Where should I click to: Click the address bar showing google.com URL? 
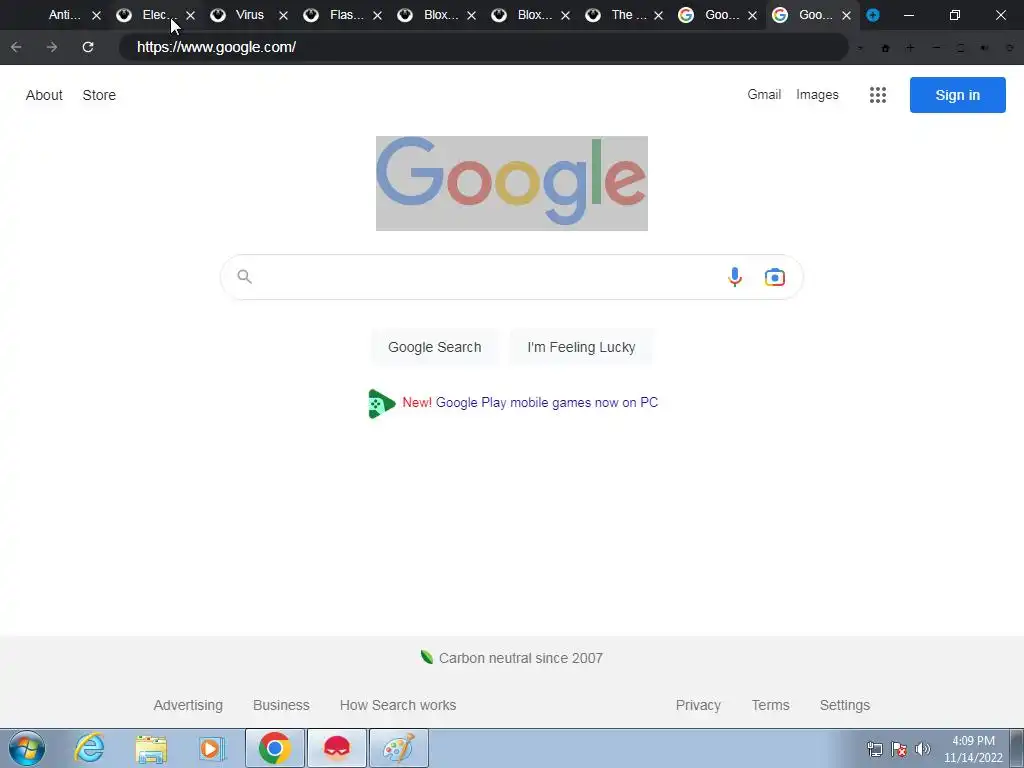pos(483,47)
